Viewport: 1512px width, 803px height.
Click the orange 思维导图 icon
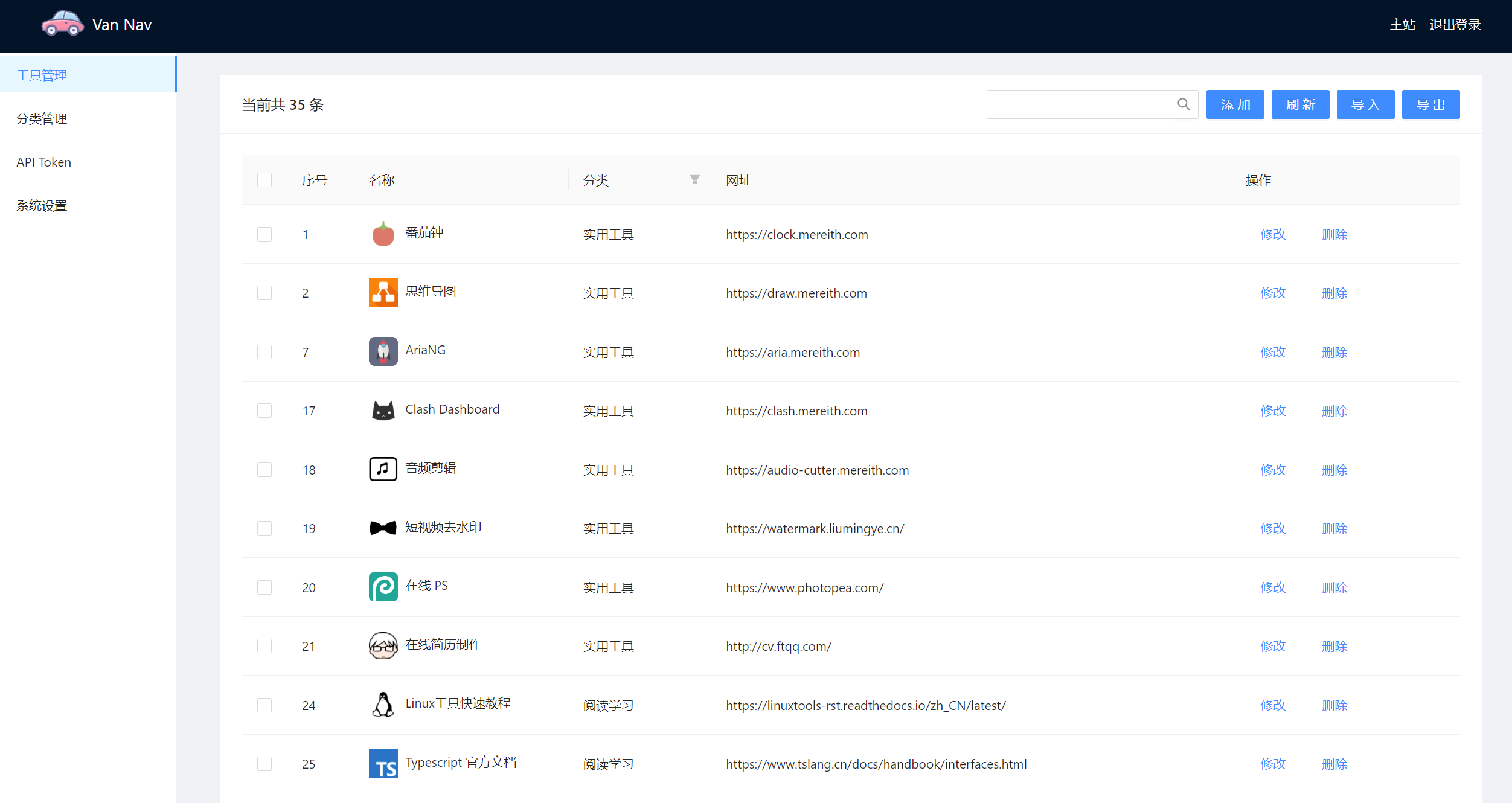pyautogui.click(x=383, y=293)
